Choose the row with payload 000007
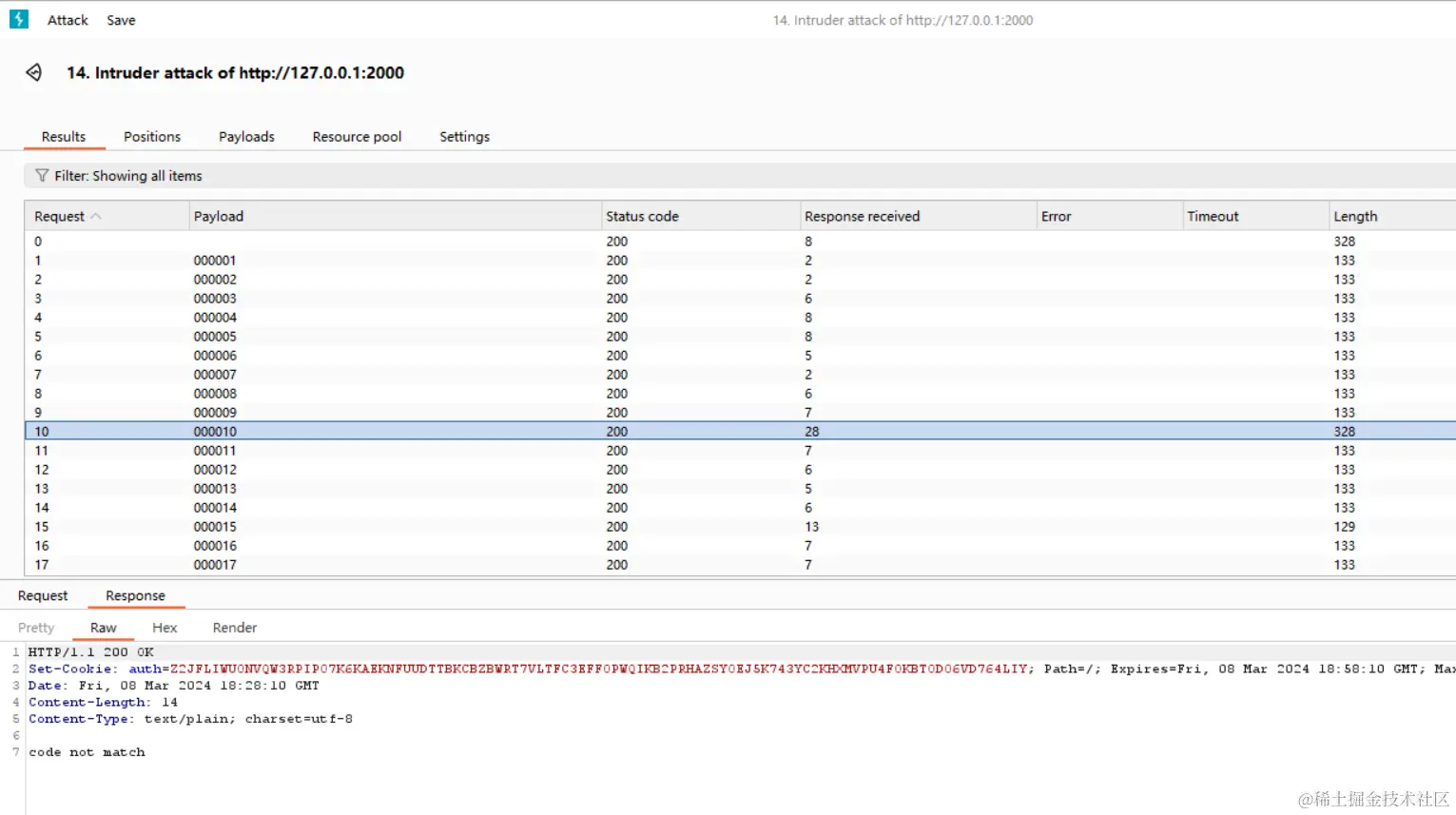Image resolution: width=1456 pixels, height=815 pixels. tap(740, 375)
